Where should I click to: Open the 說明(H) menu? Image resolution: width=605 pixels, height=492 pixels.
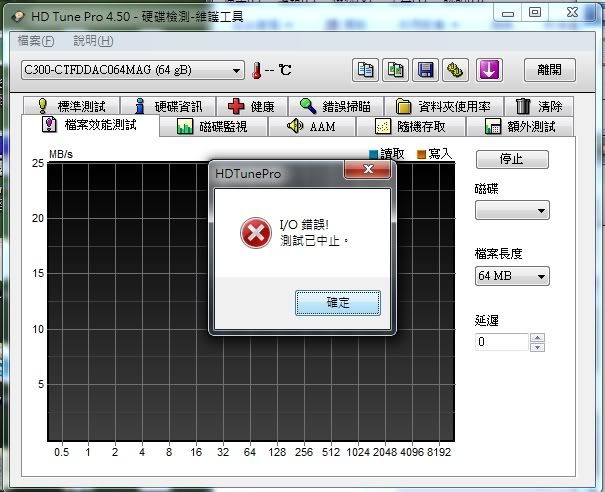(93, 41)
